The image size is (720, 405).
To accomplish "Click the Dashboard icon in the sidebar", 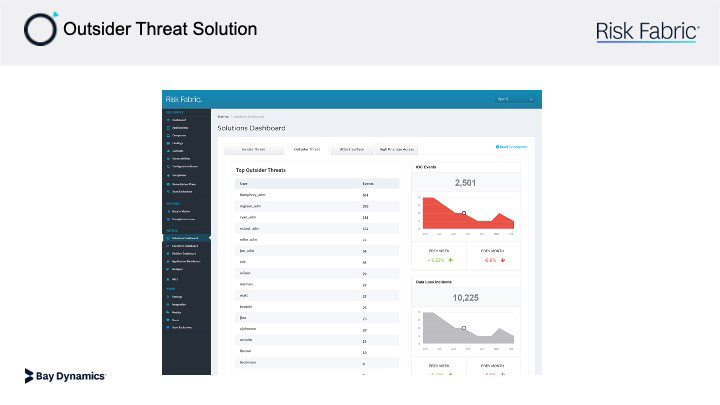I will [x=169, y=120].
